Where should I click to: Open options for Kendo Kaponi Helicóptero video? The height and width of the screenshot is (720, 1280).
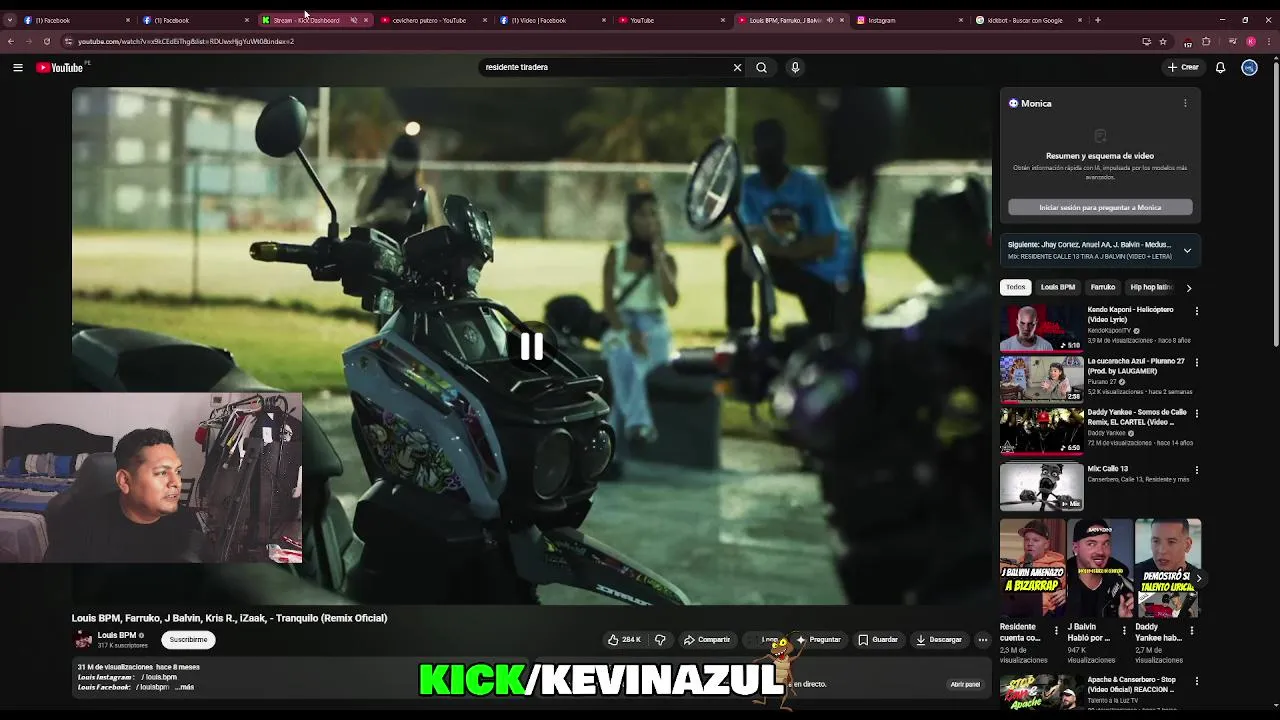pos(1196,311)
